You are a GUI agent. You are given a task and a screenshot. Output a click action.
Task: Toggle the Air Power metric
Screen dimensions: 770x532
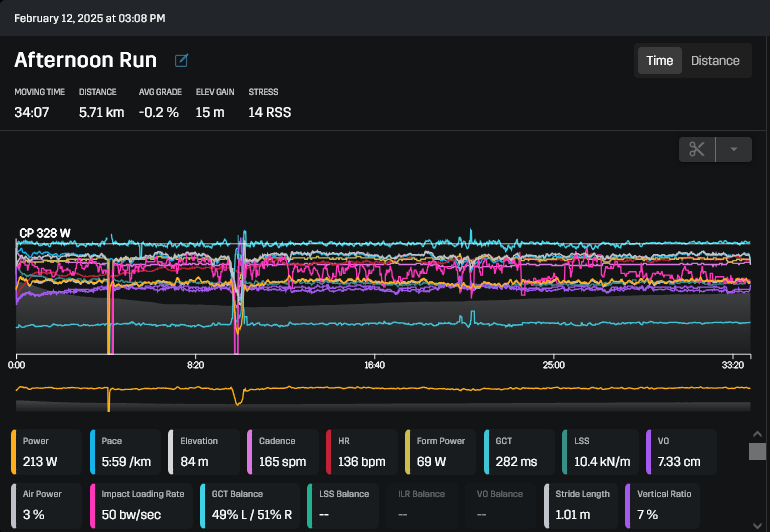[x=46, y=505]
